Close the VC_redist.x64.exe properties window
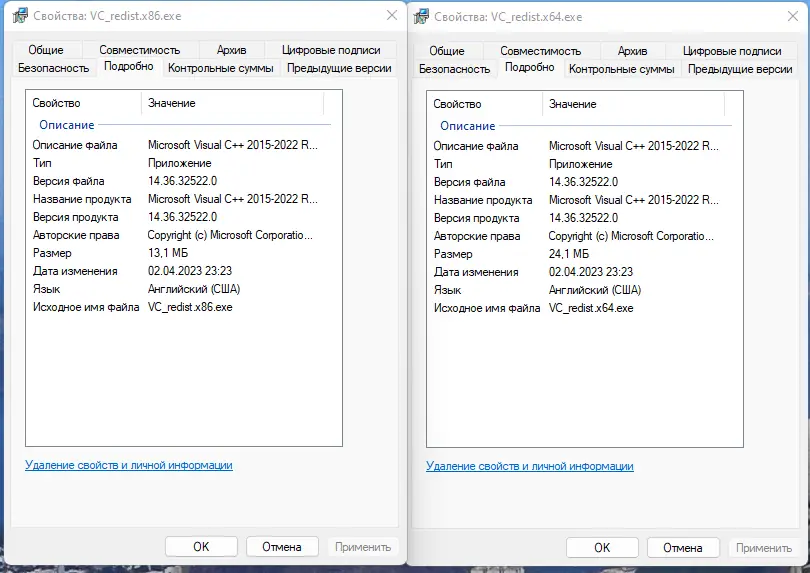The height and width of the screenshot is (573, 810). tap(790, 17)
